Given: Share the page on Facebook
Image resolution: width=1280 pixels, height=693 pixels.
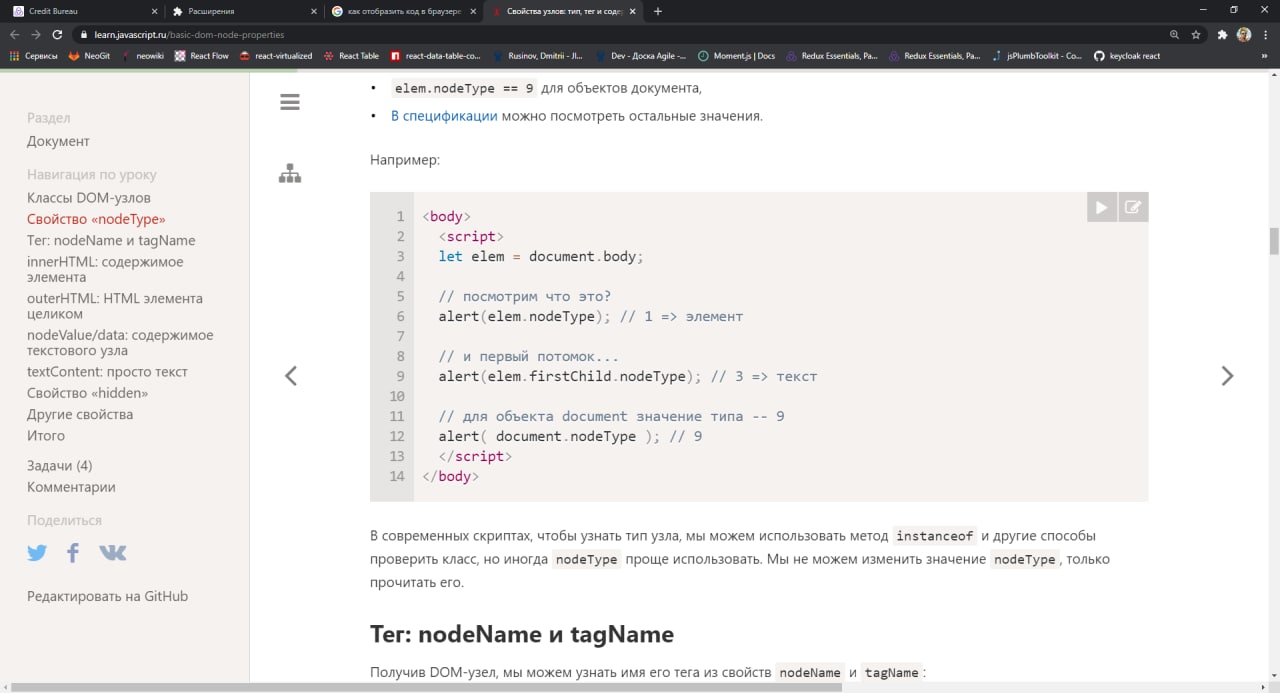Looking at the screenshot, I should [x=73, y=553].
